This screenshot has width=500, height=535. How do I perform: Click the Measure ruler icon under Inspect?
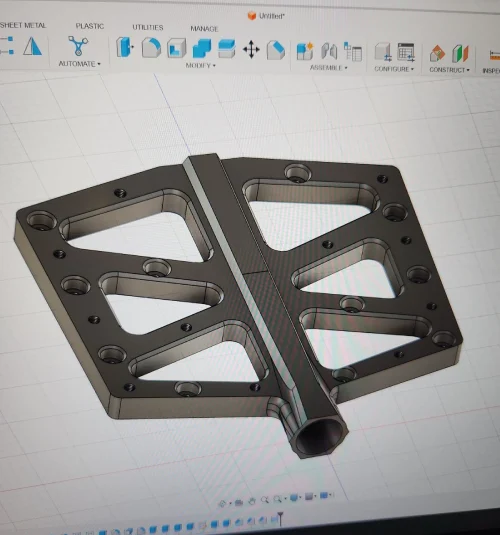(494, 55)
